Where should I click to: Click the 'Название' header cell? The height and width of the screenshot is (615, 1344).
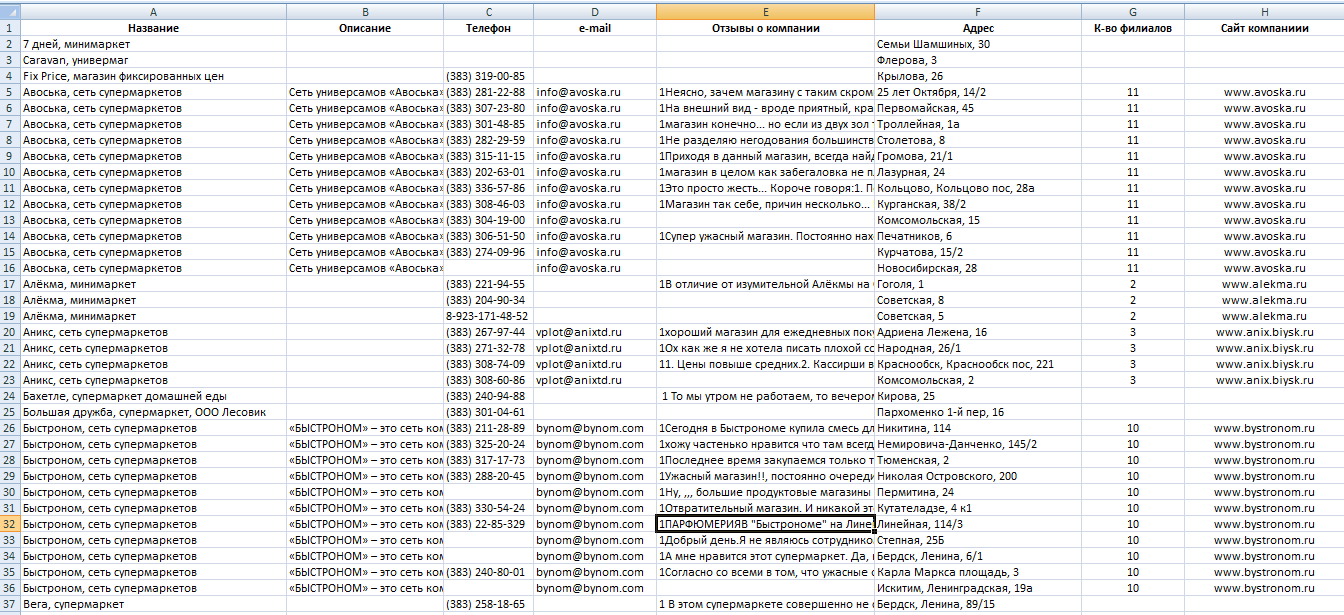pos(153,28)
